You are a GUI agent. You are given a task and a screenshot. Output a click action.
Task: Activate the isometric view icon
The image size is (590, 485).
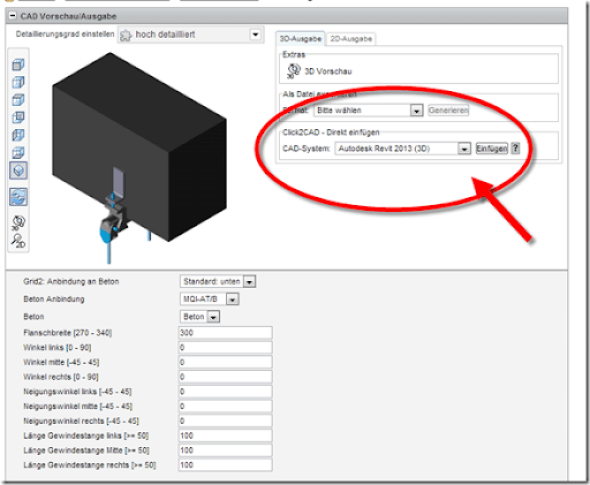coord(18,171)
